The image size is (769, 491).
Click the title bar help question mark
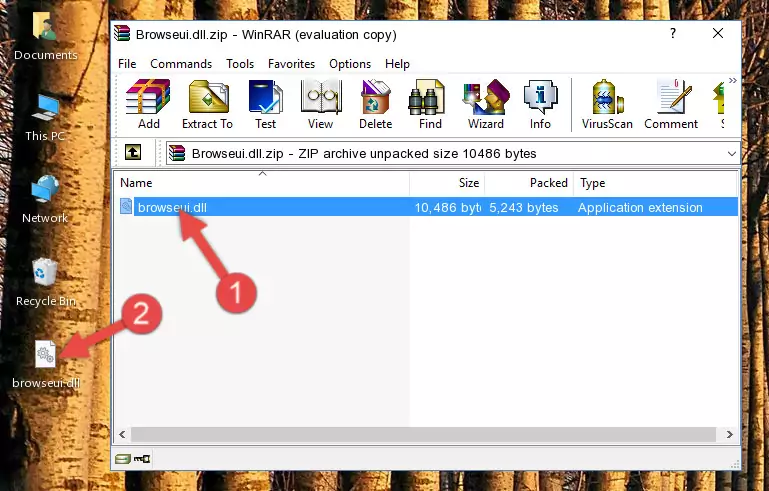pos(673,33)
